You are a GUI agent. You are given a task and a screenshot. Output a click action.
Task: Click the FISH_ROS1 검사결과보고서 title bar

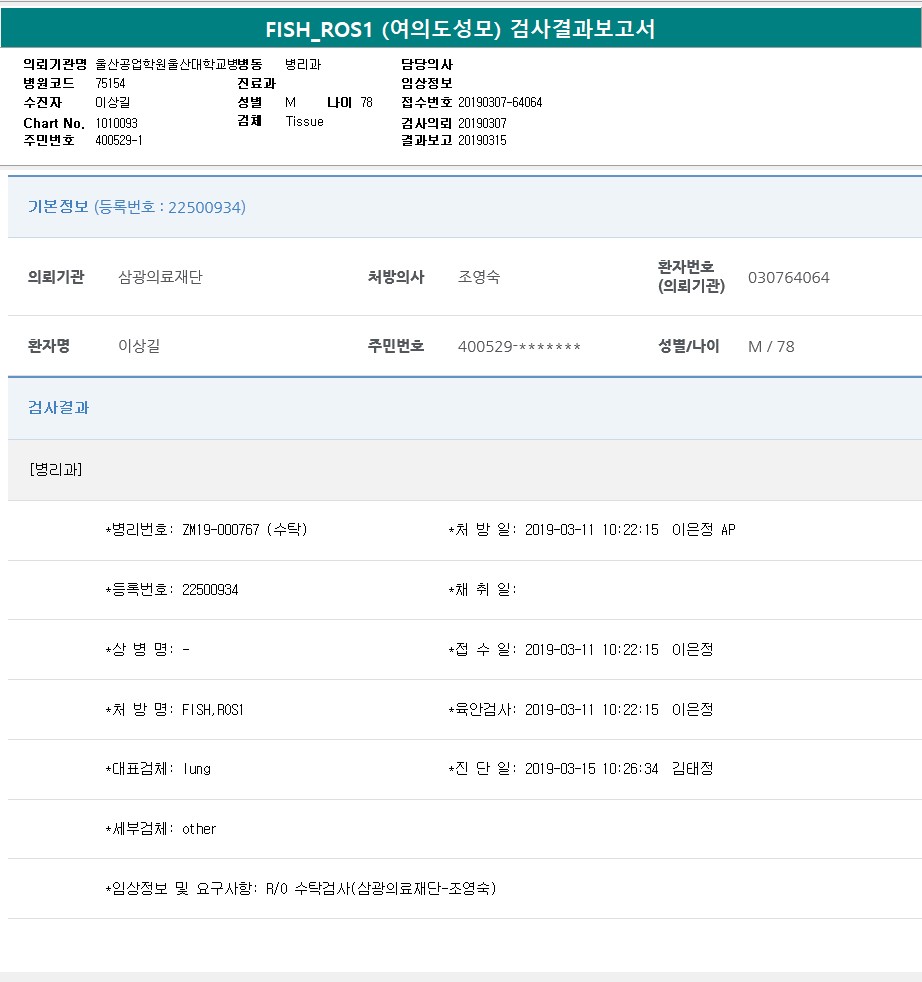(x=461, y=29)
